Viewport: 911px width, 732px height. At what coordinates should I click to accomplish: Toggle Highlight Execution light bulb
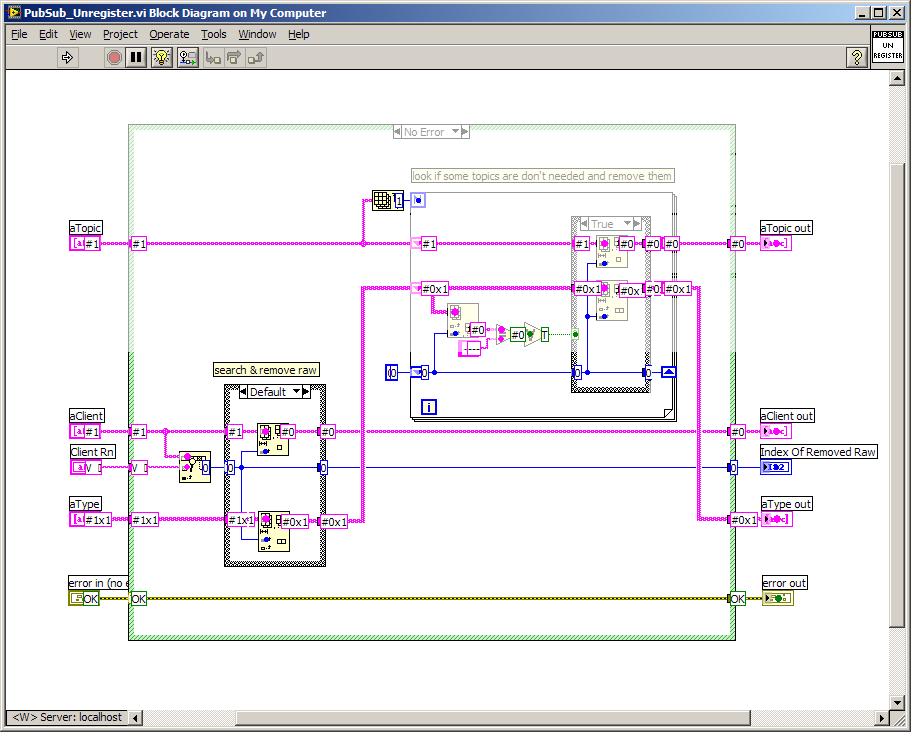point(161,58)
